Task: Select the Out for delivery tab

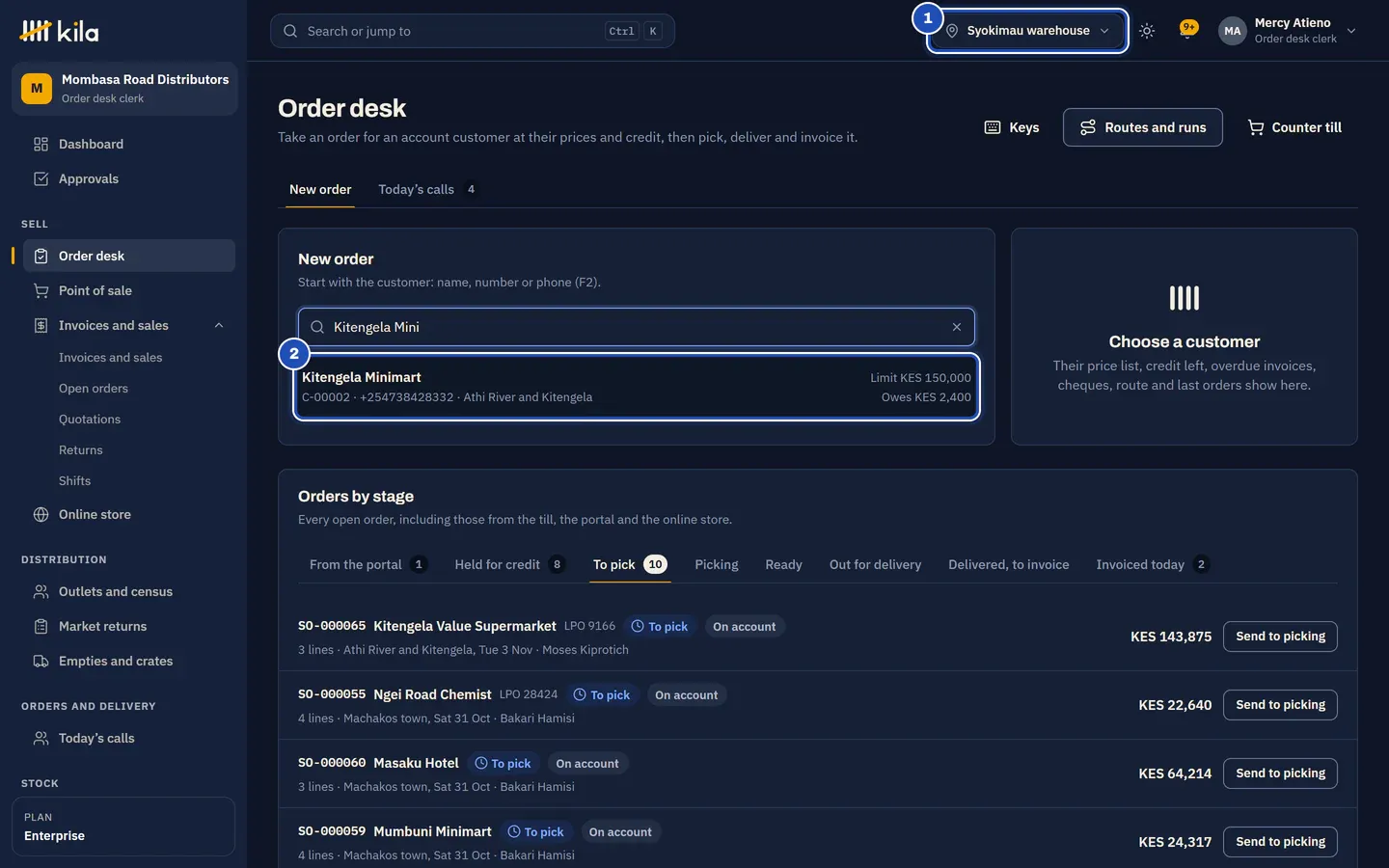Action: (875, 564)
